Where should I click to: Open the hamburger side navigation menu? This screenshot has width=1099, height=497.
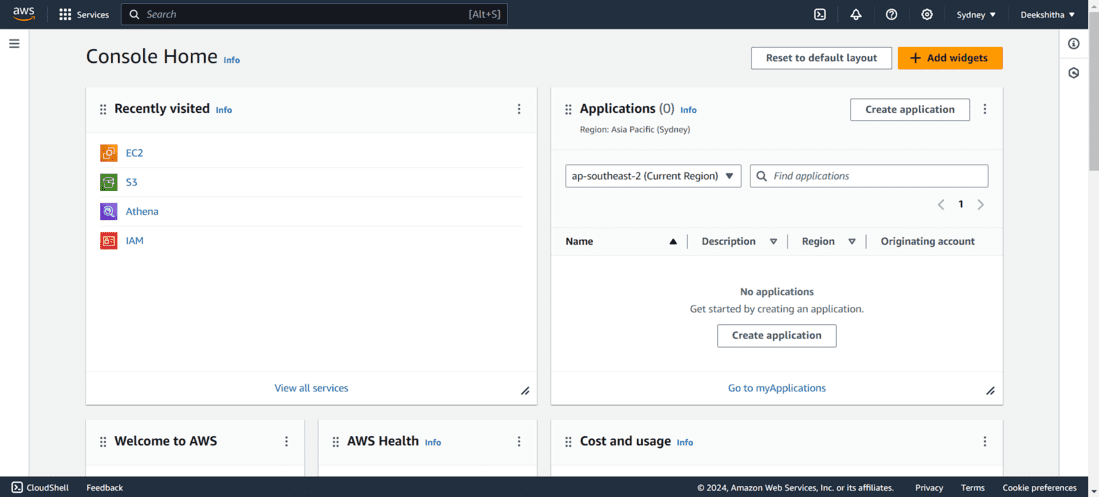(x=14, y=44)
